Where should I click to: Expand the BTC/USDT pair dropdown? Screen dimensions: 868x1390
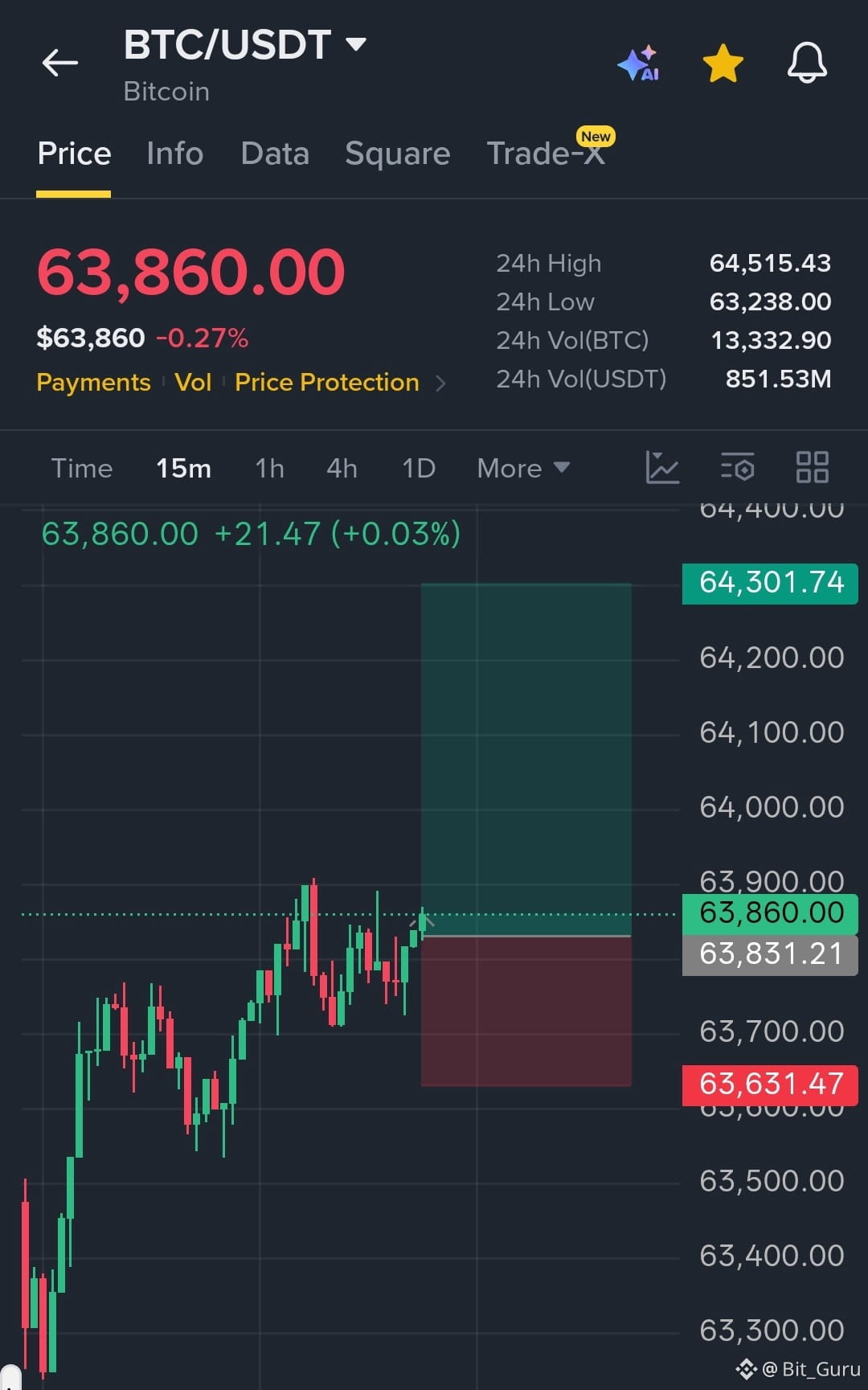[x=356, y=43]
